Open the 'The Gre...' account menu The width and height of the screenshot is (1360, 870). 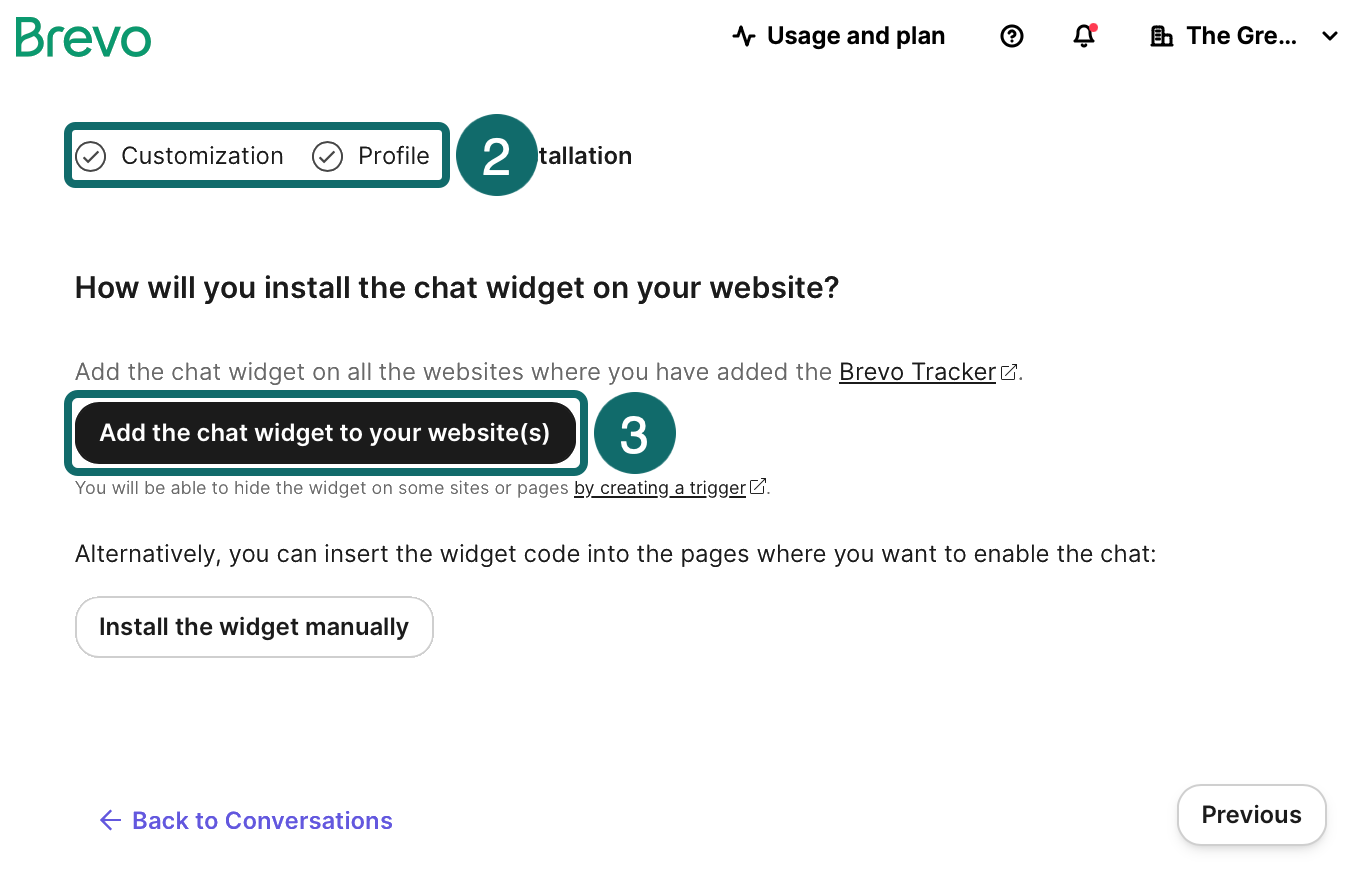click(1241, 37)
